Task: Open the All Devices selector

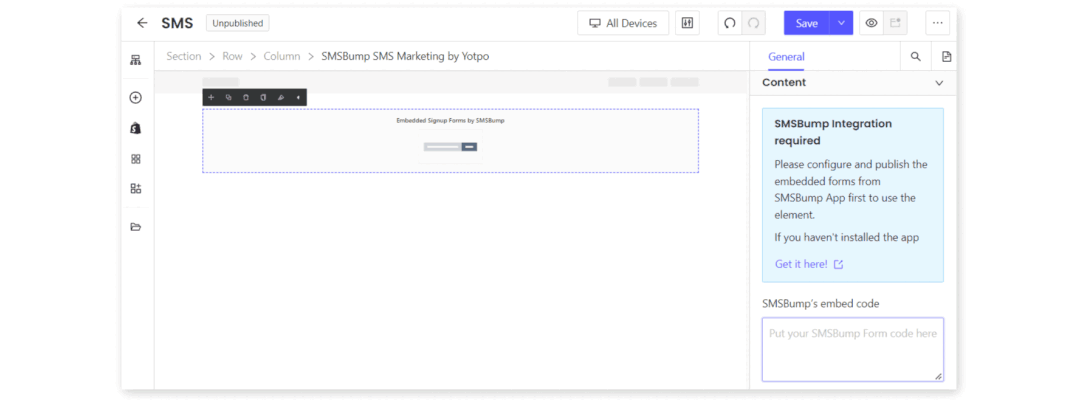Action: coord(623,23)
